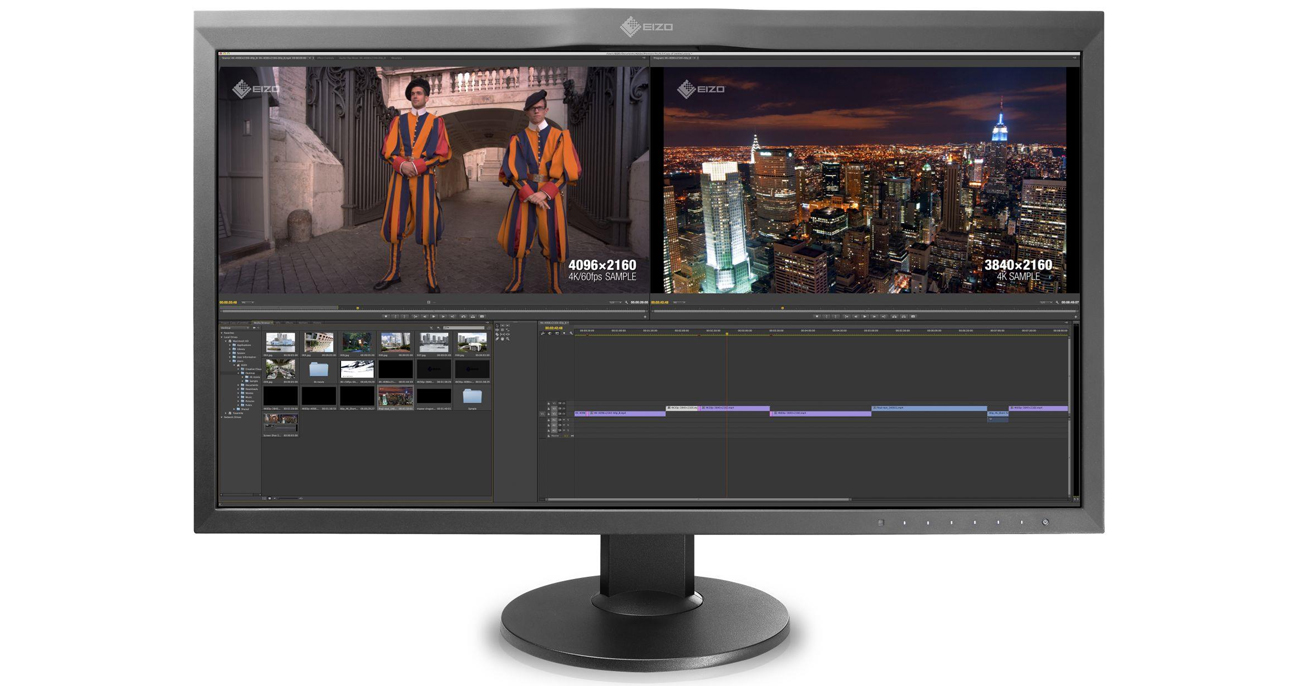Switch to the Project panel tab

click(234, 322)
